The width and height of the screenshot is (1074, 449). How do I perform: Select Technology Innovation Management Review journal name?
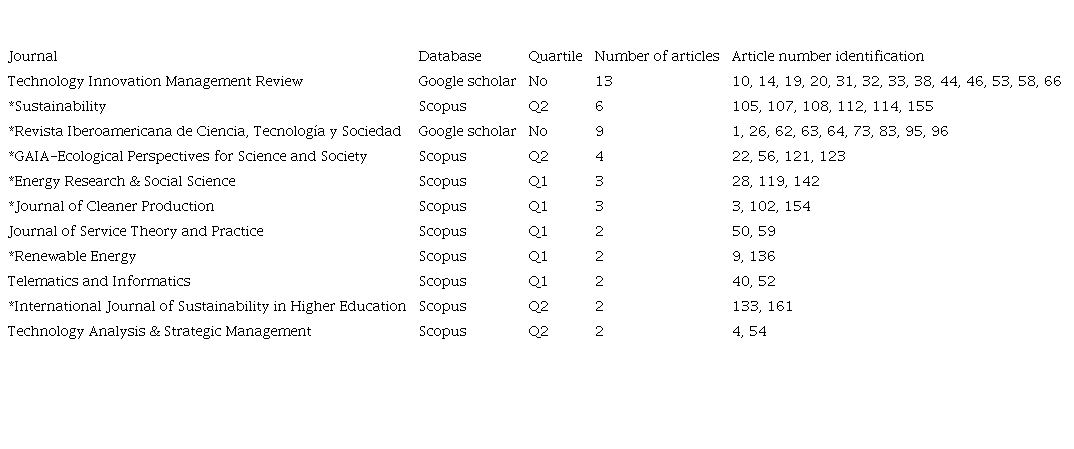click(x=155, y=81)
